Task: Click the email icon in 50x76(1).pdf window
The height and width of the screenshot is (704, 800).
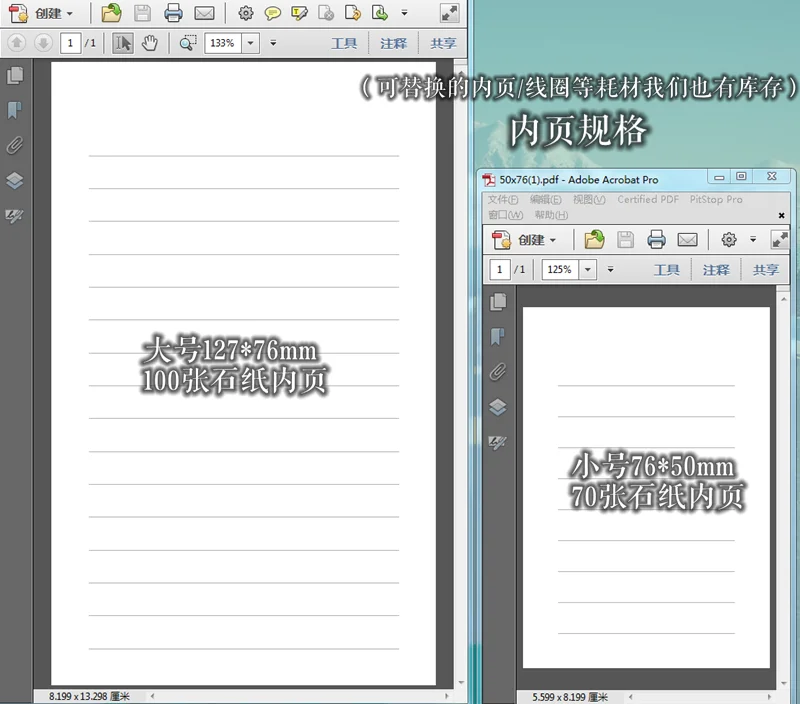Action: tap(687, 240)
